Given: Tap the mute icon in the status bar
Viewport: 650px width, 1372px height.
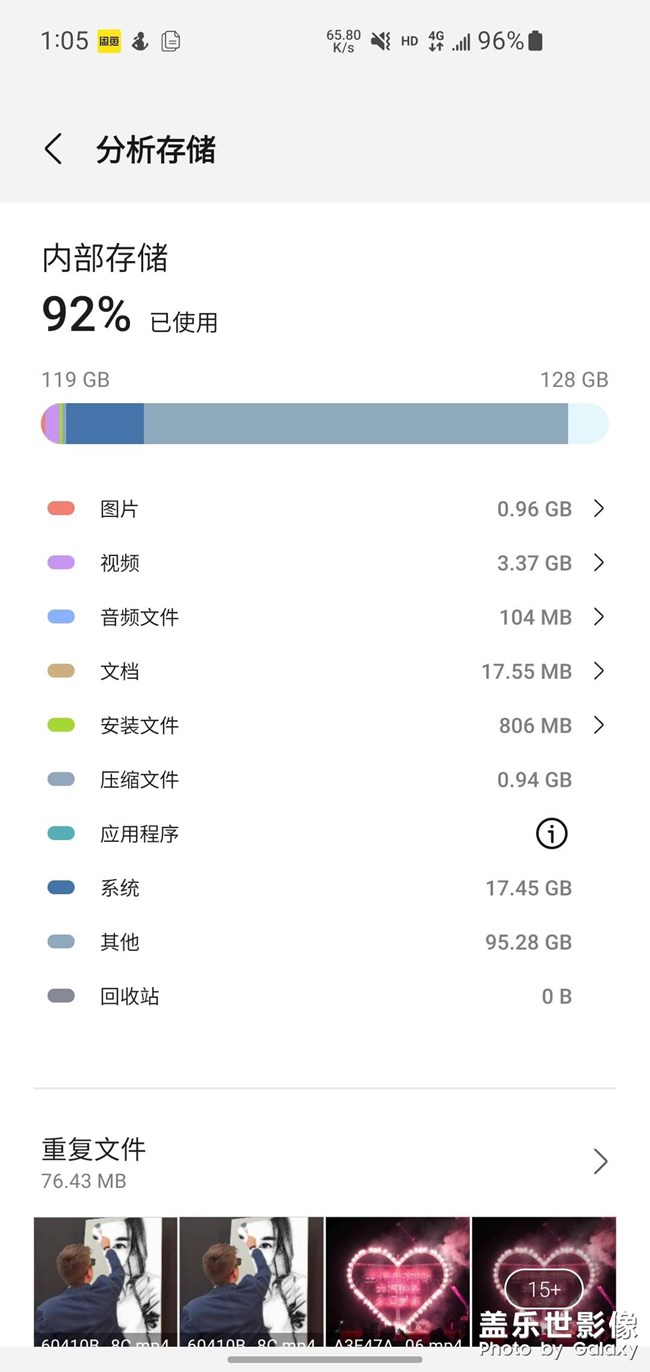Looking at the screenshot, I should pyautogui.click(x=381, y=41).
